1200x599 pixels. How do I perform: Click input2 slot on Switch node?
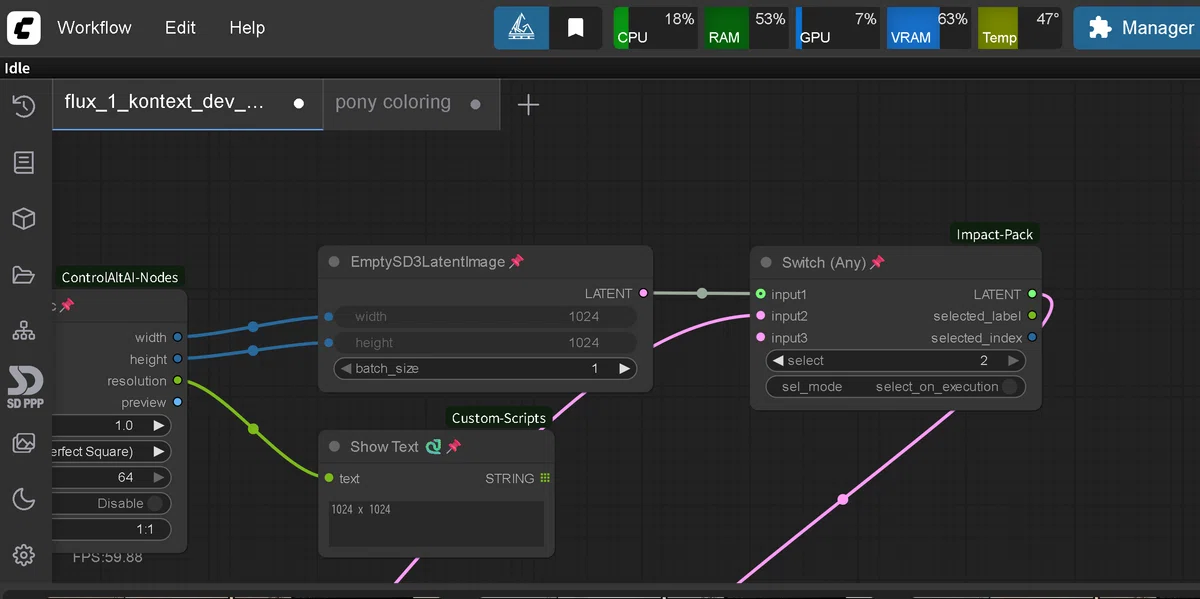(761, 316)
